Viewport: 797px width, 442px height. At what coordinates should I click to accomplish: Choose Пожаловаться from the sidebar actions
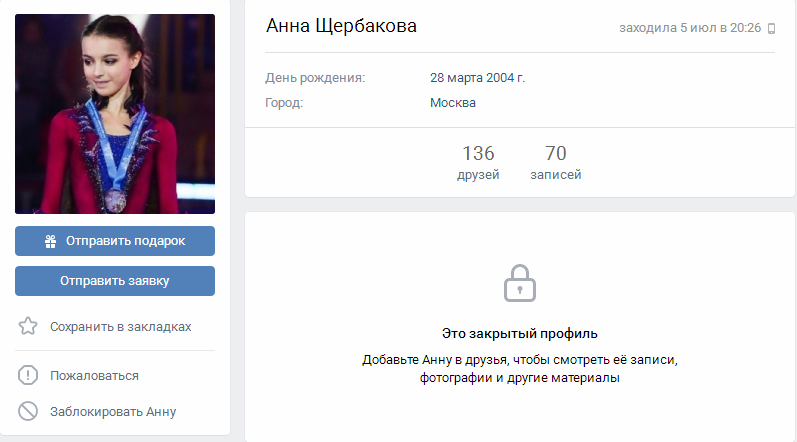[x=94, y=376]
